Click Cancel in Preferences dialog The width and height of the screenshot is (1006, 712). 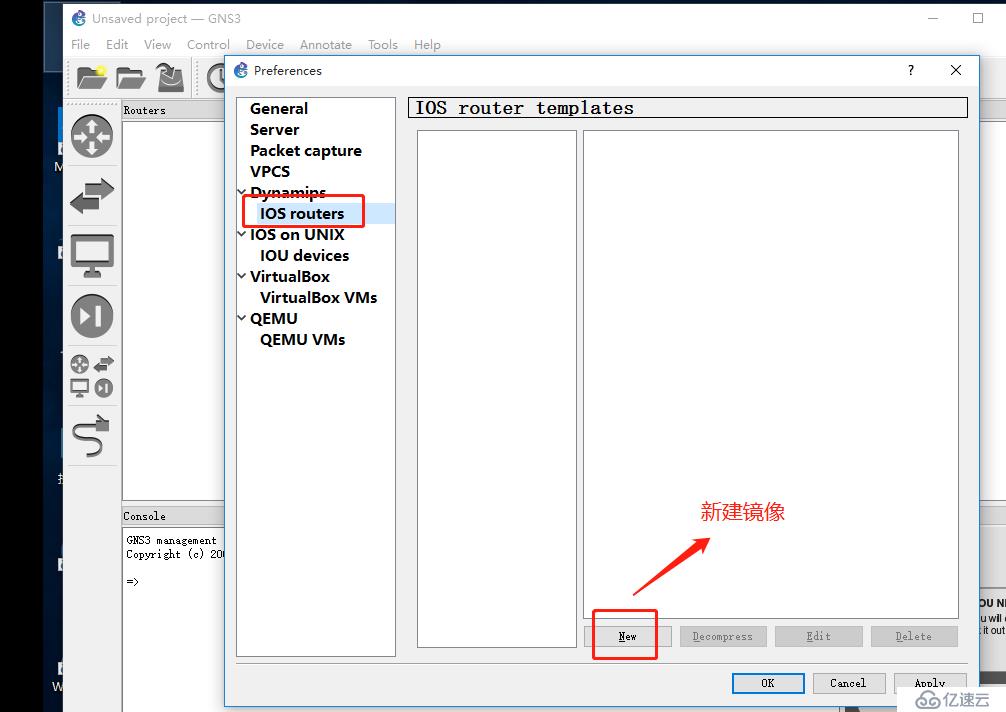tap(848, 683)
